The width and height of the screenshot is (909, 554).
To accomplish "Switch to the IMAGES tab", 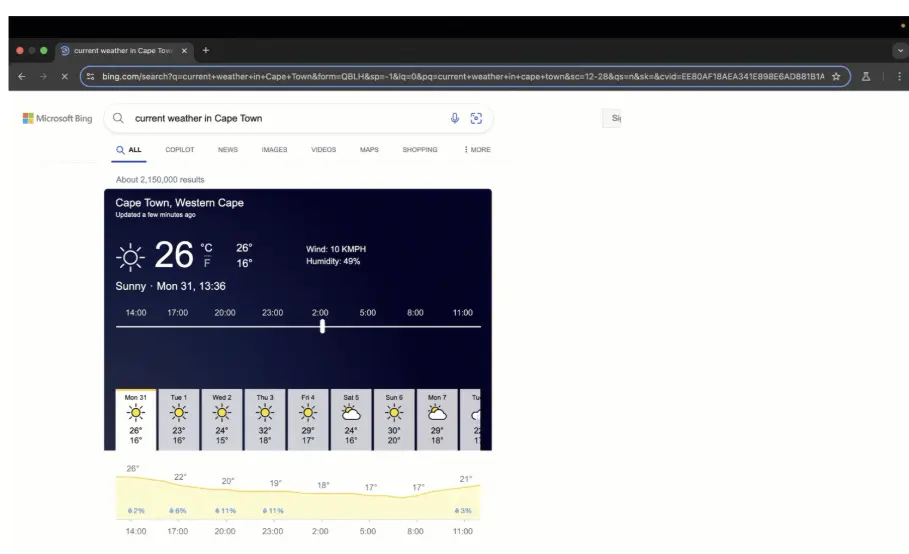I will [273, 150].
